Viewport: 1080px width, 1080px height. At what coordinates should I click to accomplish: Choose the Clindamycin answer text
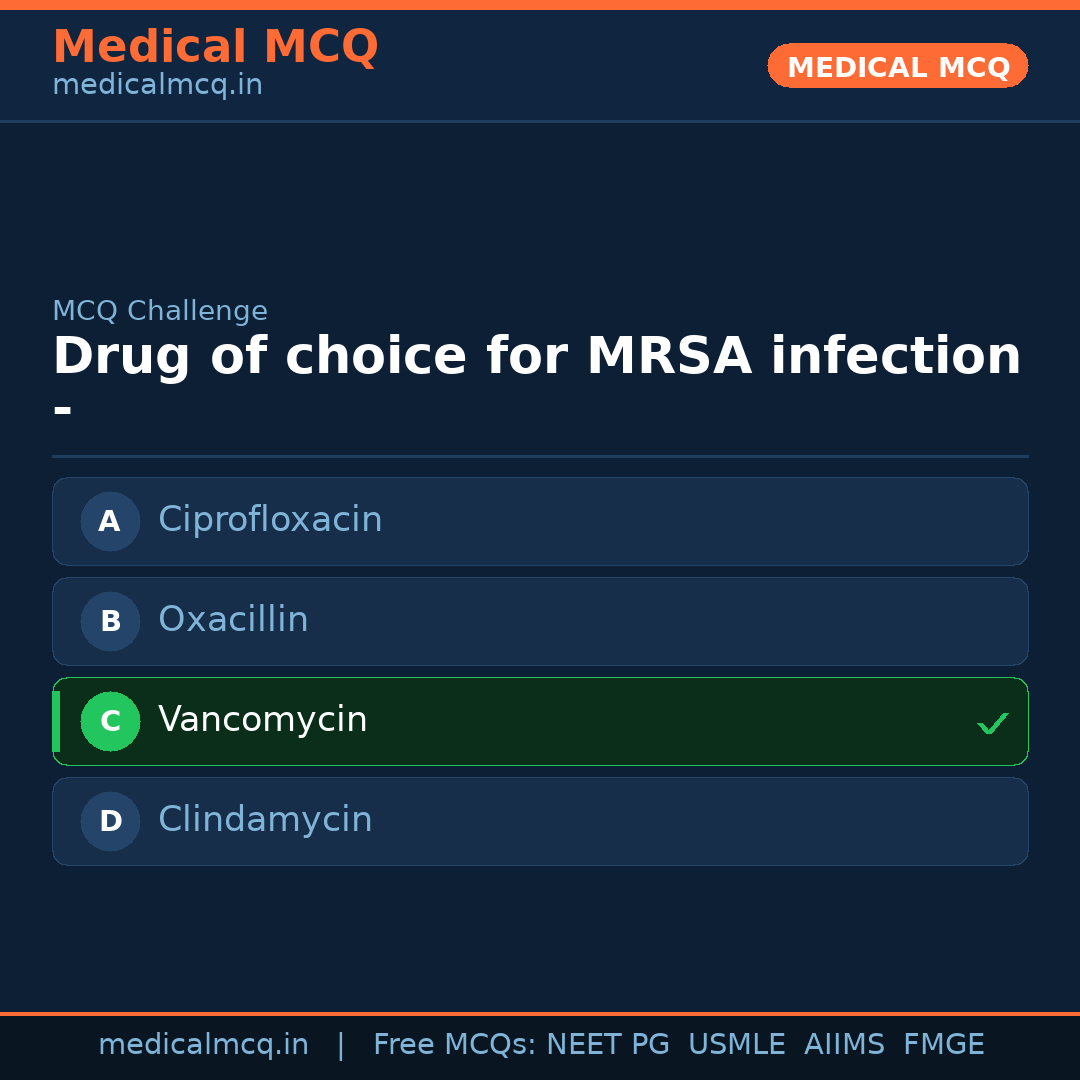pyautogui.click(x=265, y=820)
